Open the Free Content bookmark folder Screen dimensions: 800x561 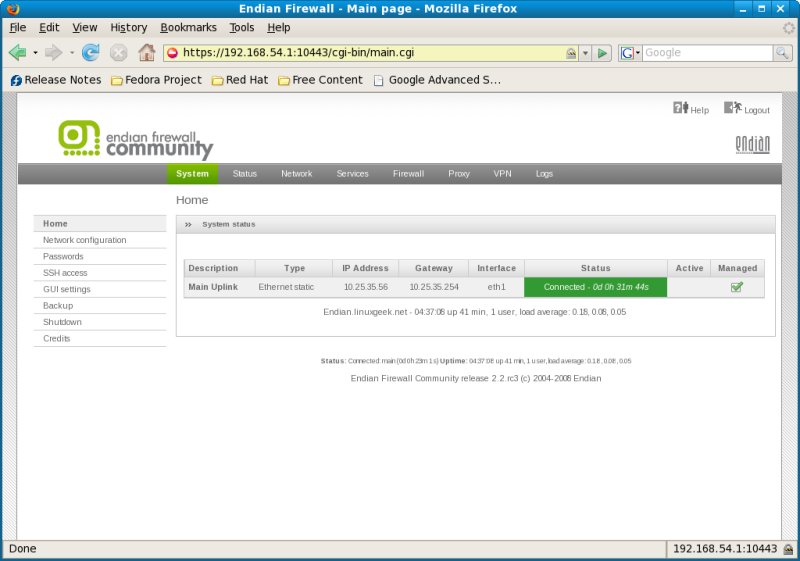coord(320,80)
